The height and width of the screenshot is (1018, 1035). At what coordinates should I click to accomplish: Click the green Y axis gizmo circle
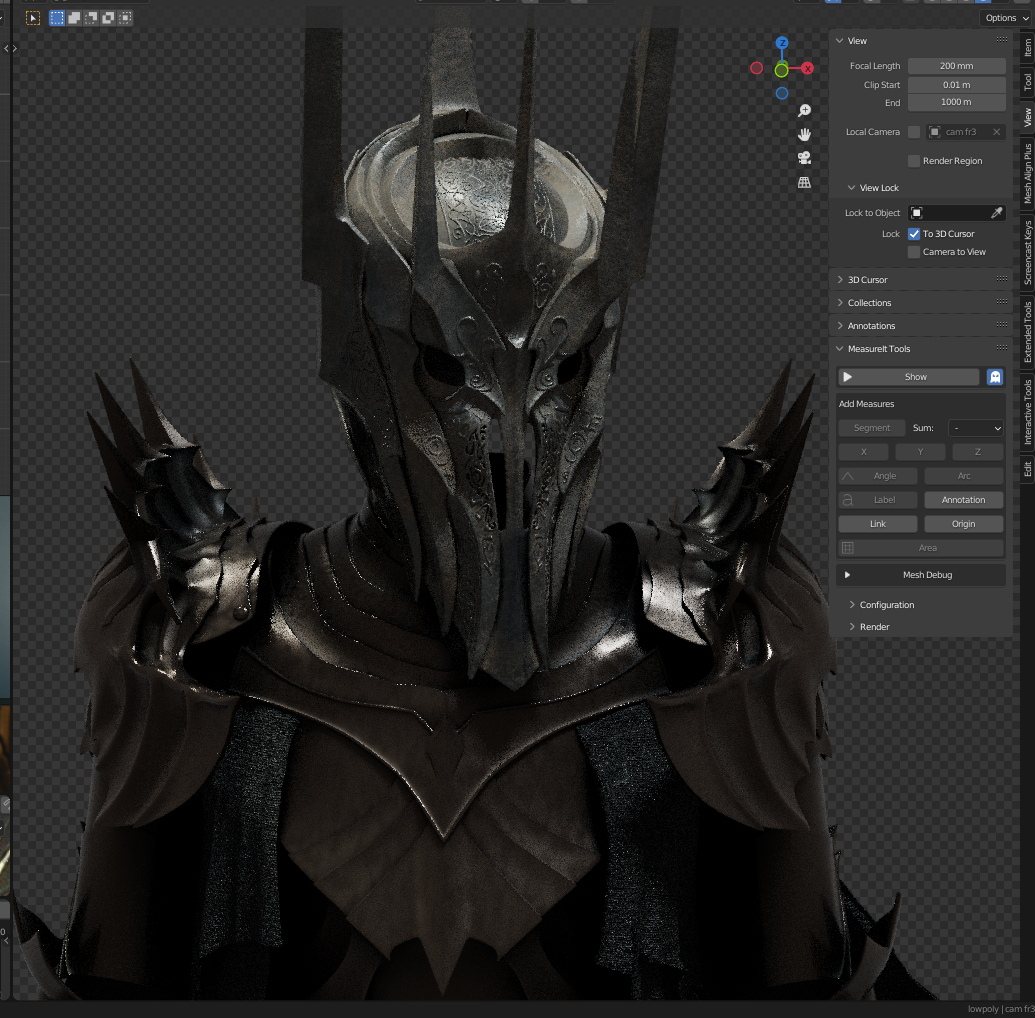click(x=782, y=70)
